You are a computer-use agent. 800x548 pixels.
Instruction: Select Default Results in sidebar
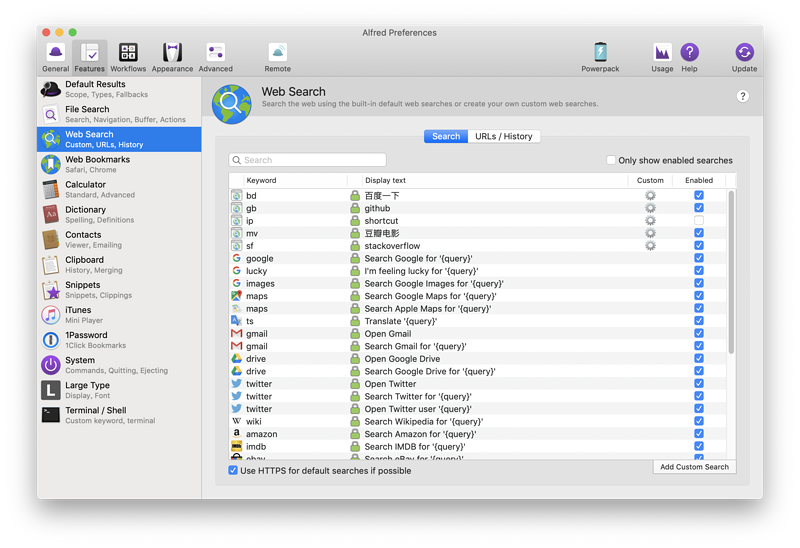119,89
